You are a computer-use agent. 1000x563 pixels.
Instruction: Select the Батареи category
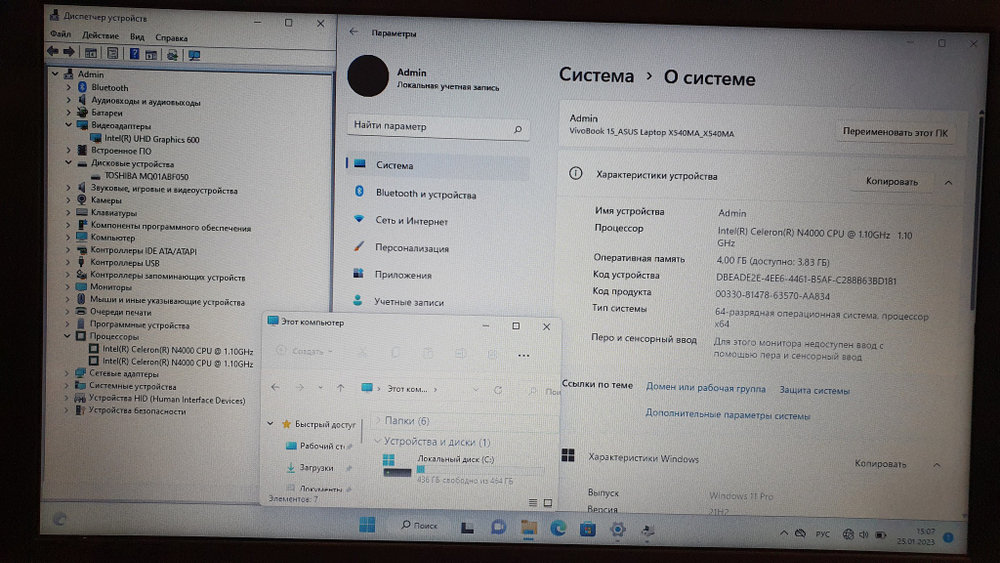pyautogui.click(x=107, y=113)
